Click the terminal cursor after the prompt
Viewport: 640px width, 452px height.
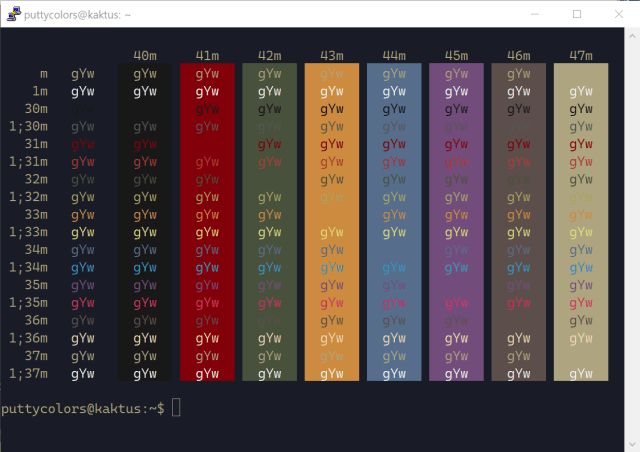176,408
